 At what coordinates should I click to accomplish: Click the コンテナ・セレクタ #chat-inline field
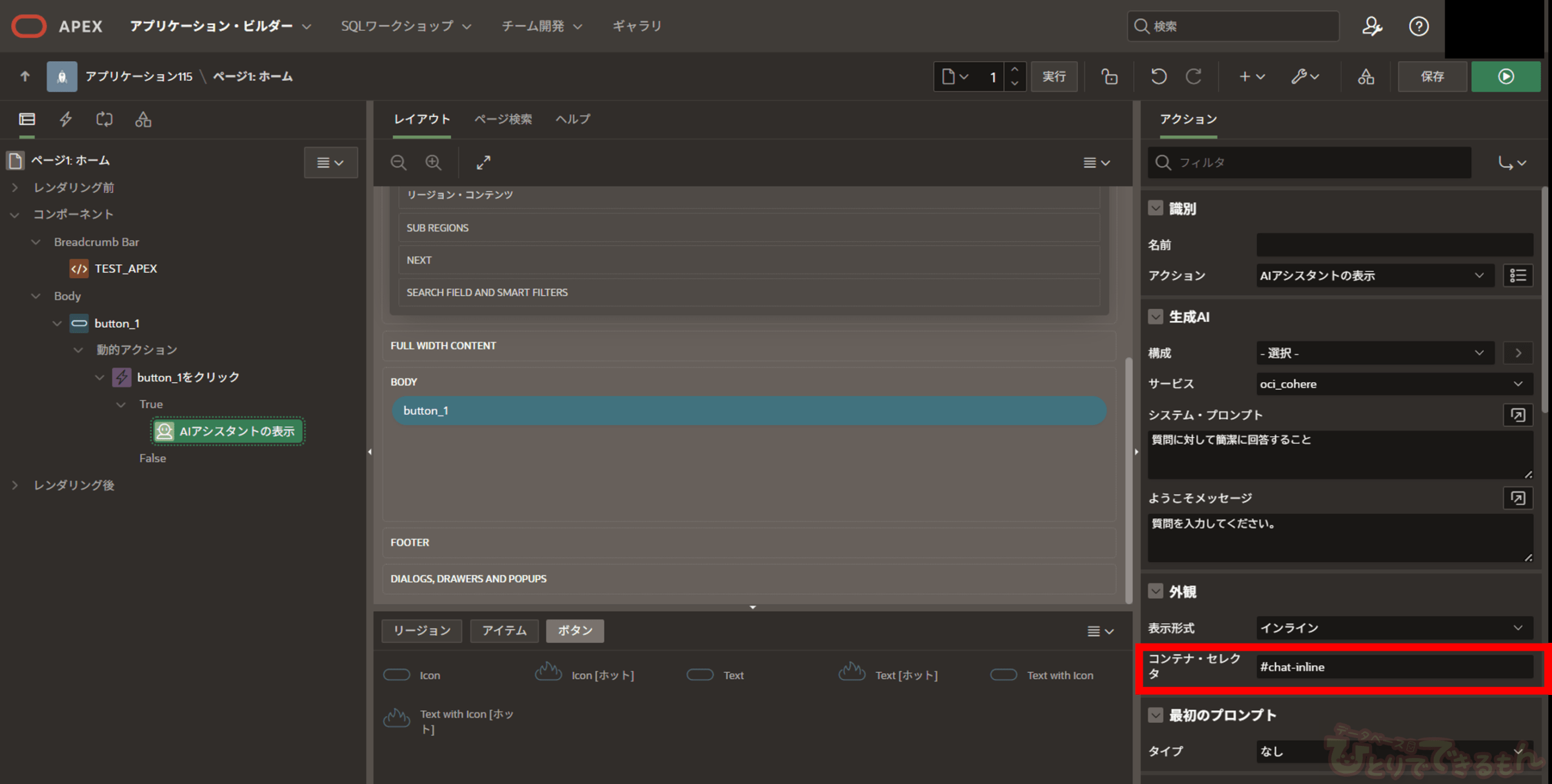click(1393, 666)
